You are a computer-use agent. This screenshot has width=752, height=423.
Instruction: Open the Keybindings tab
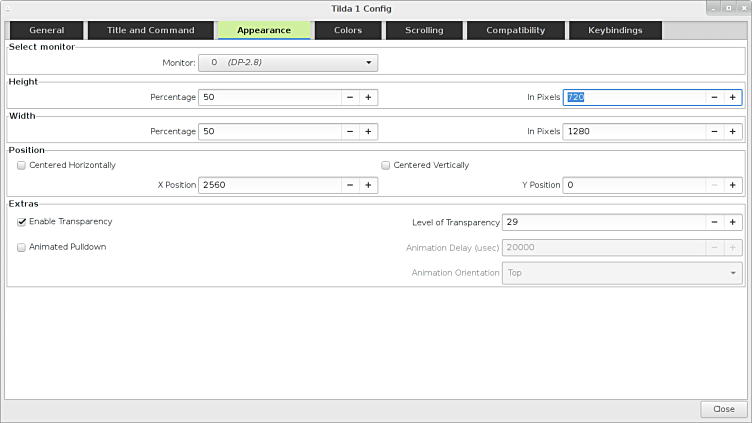tap(615, 30)
